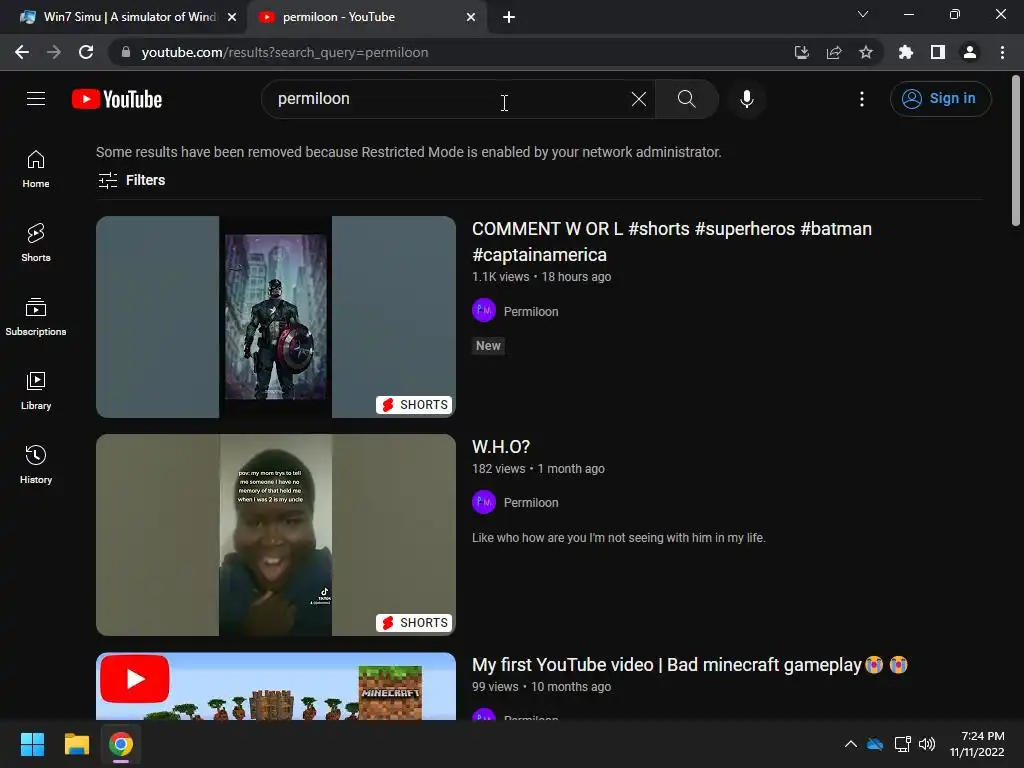Viewport: 1024px width, 768px height.
Task: Open Subscriptions in sidebar
Action: (x=36, y=316)
